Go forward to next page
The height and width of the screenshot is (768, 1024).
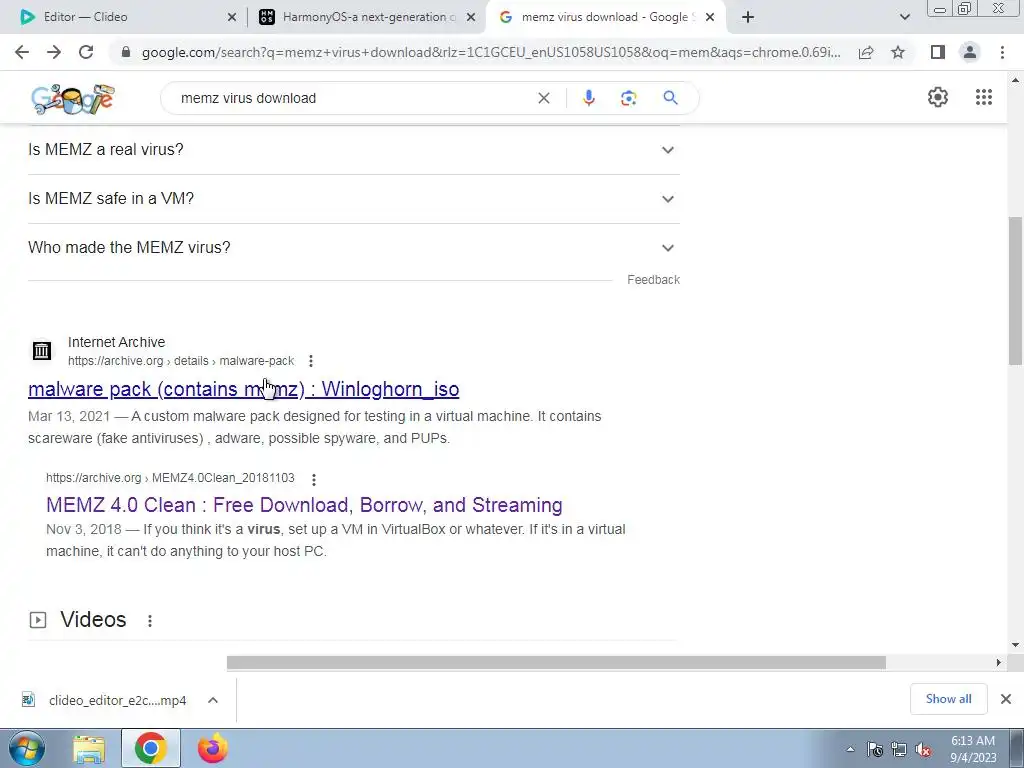pos(54,52)
